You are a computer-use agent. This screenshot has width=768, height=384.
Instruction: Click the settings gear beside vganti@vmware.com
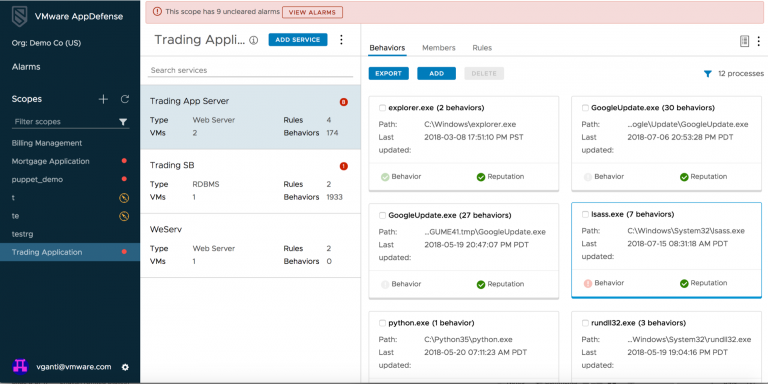click(x=125, y=367)
